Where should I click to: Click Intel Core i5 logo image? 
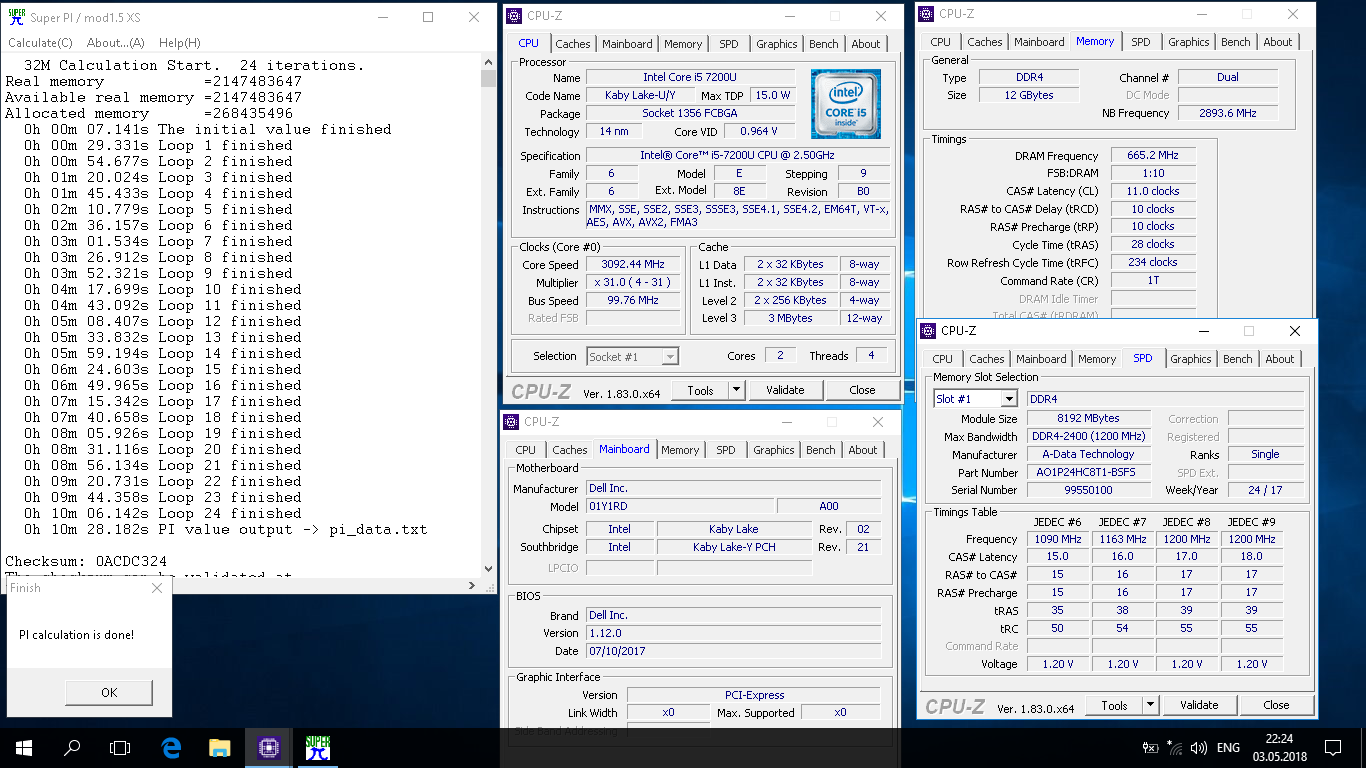846,103
